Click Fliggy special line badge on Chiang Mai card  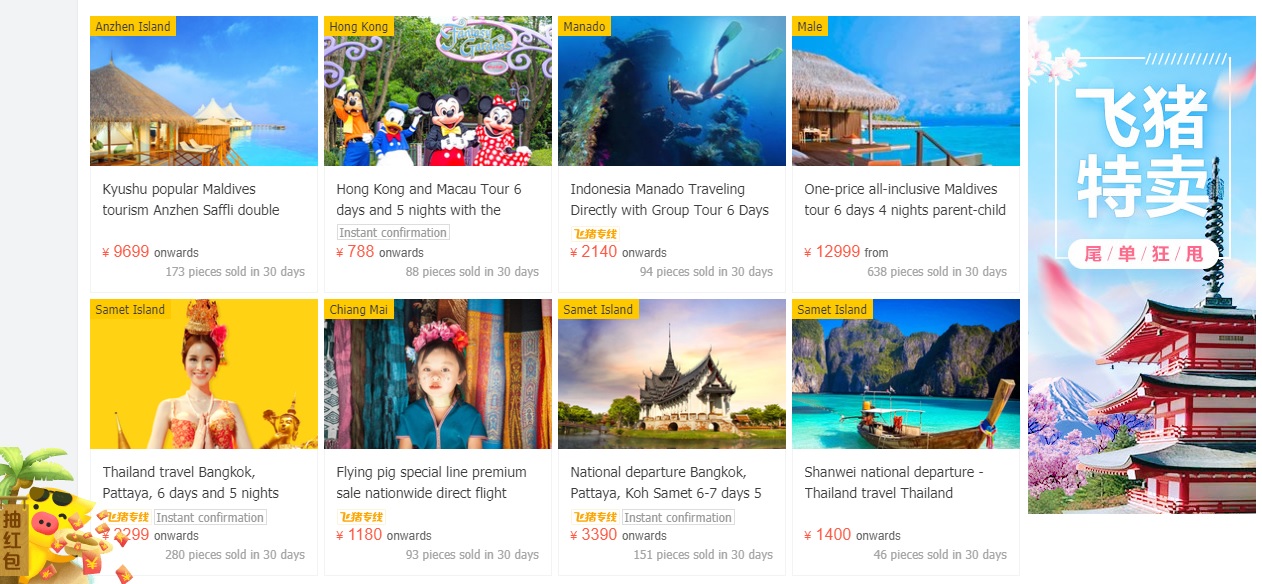361,517
